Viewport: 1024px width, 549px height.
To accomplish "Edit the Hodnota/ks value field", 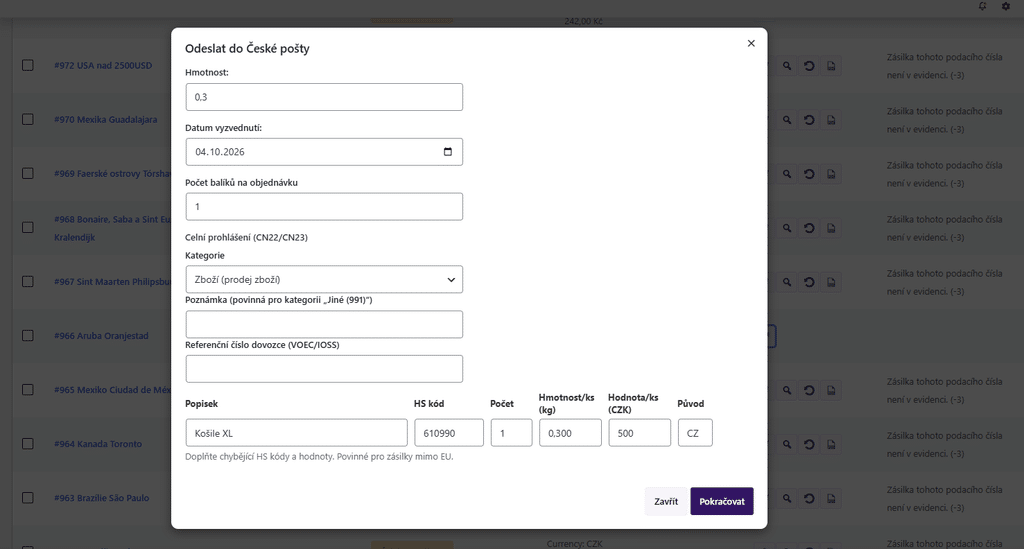I will coord(639,433).
